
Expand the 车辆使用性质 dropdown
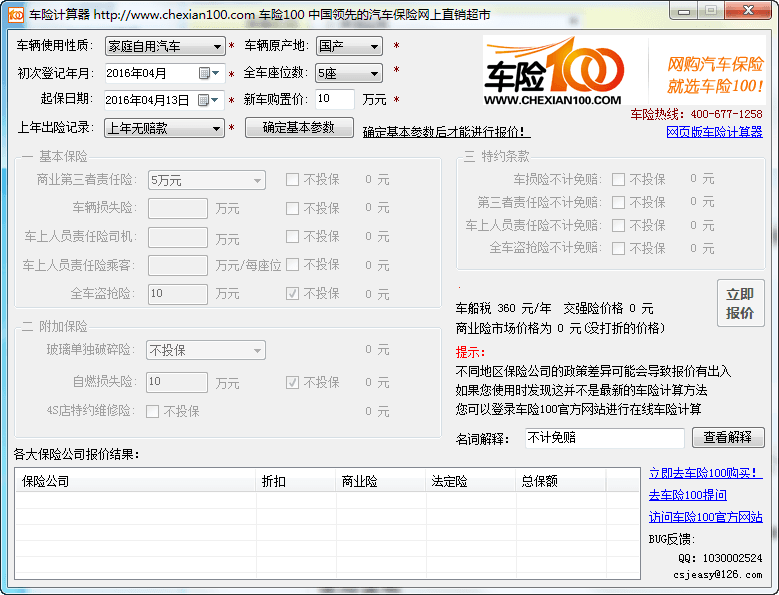coord(218,46)
